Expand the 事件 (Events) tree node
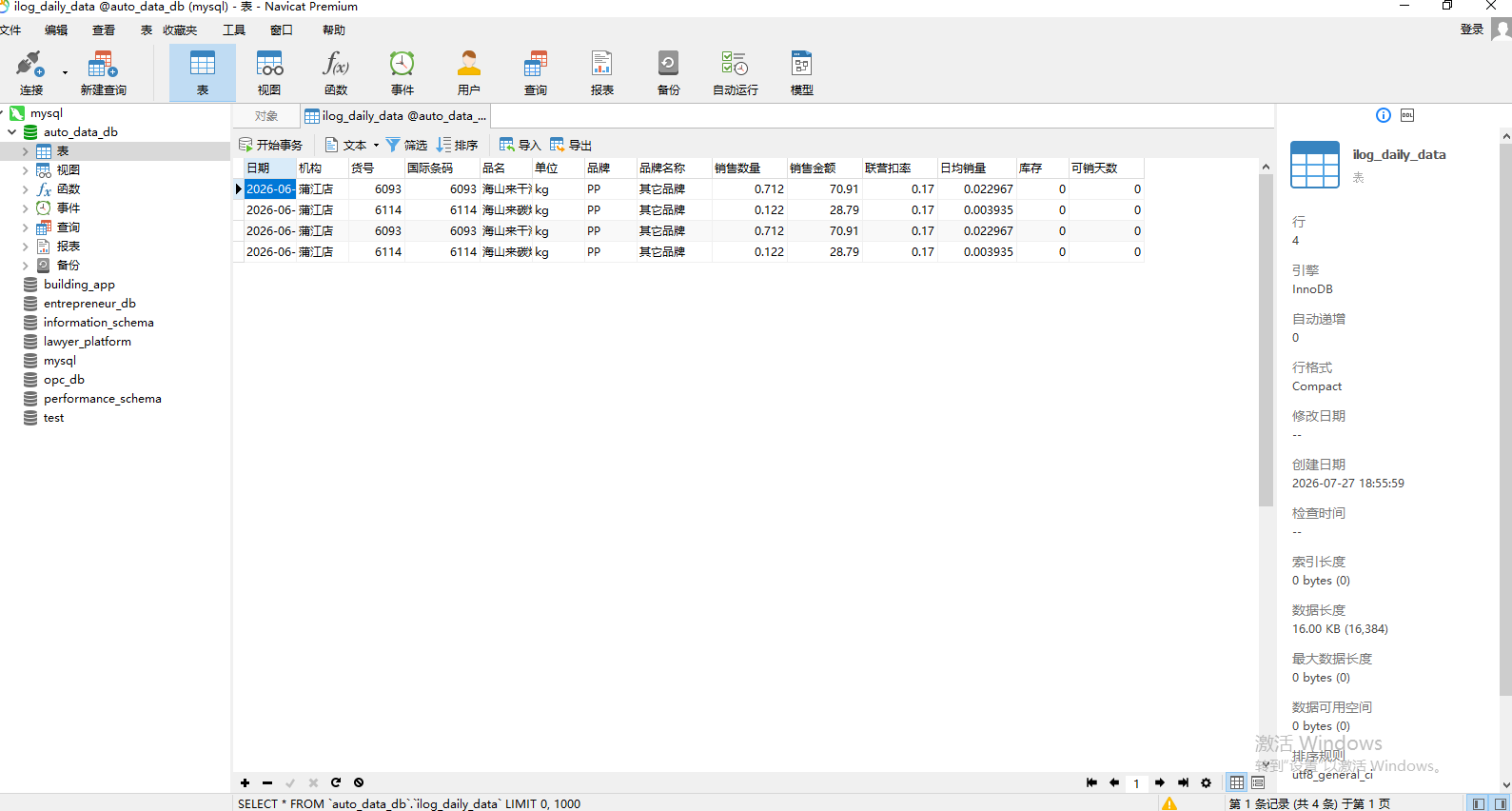 (25, 208)
